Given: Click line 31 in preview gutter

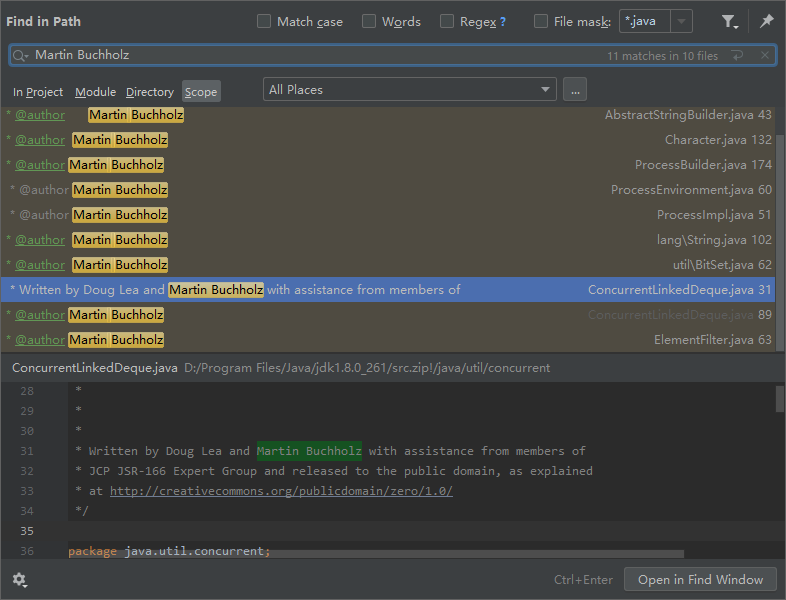Looking at the screenshot, I should point(27,451).
